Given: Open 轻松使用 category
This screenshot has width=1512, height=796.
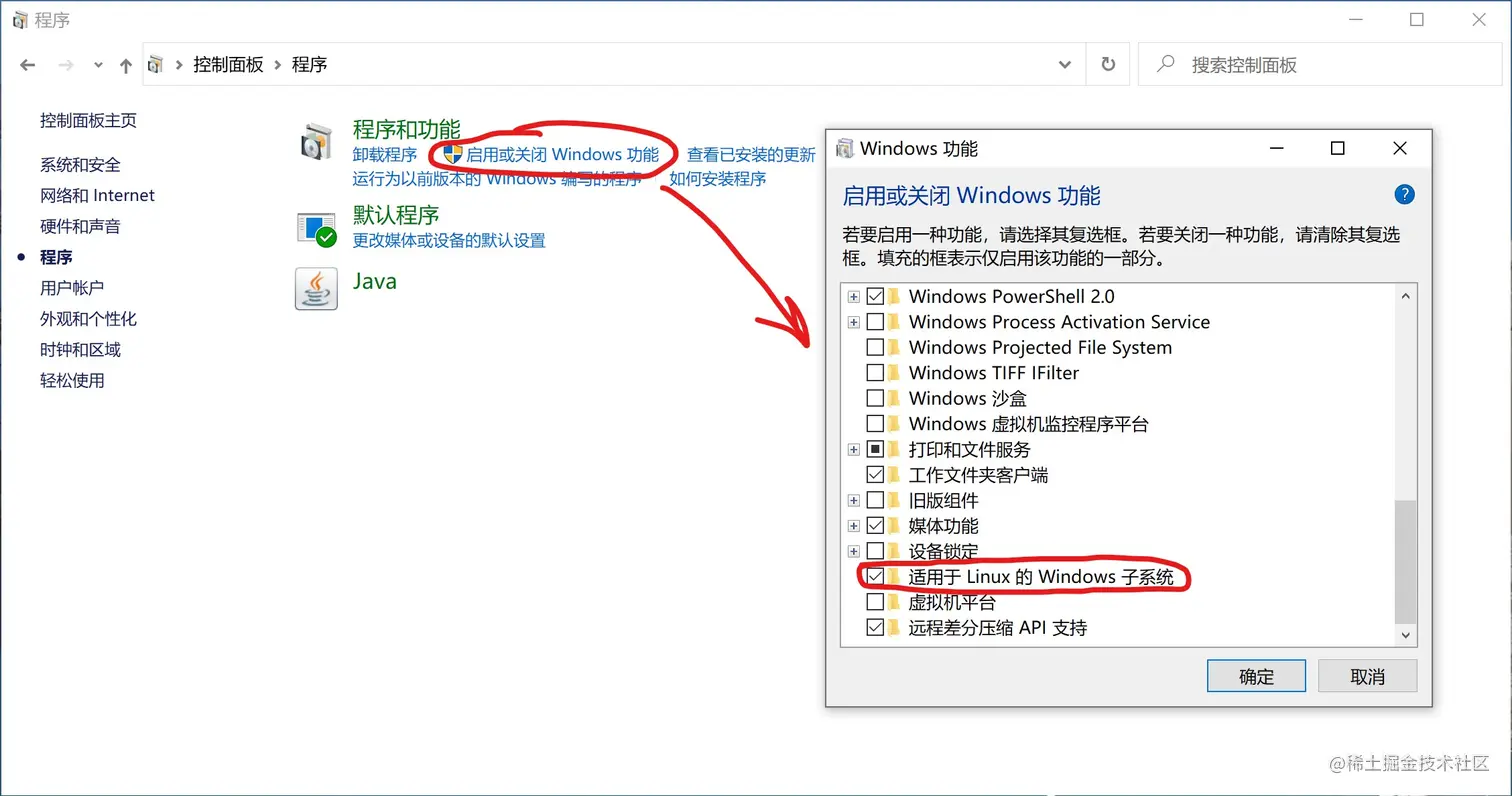Looking at the screenshot, I should click(72, 381).
